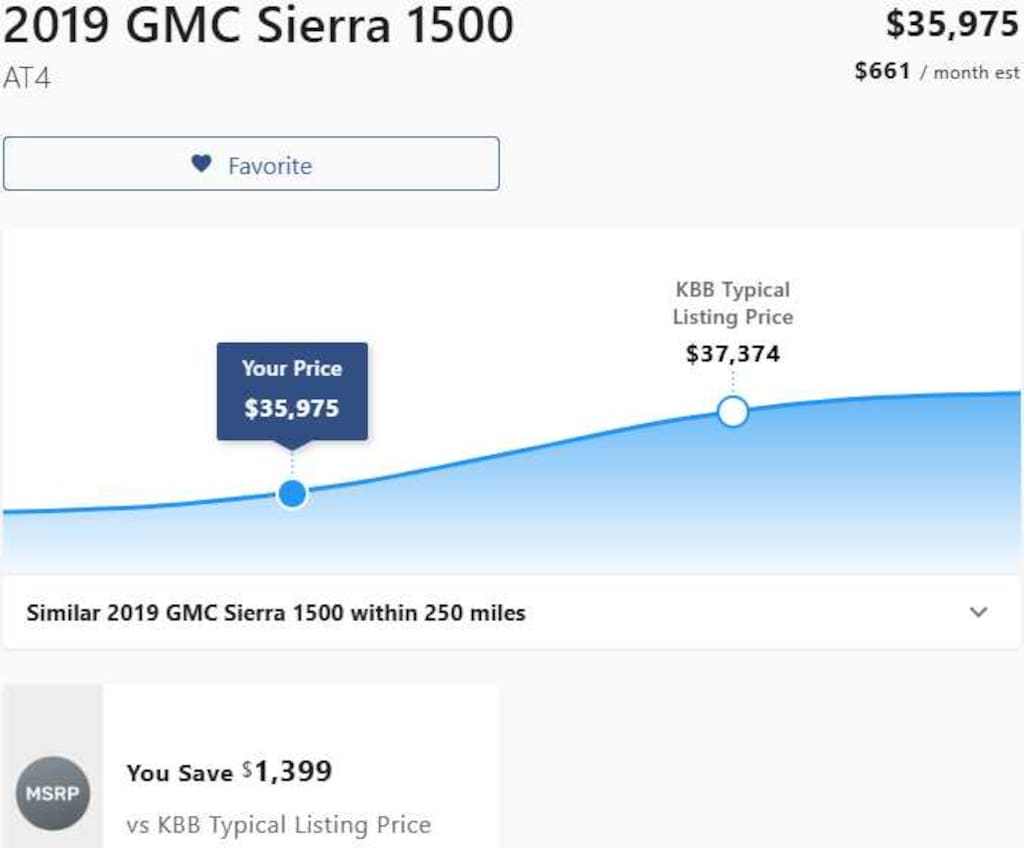Click the 'vs KBB Typical Listing Price' caption
This screenshot has width=1024, height=848.
[x=279, y=825]
